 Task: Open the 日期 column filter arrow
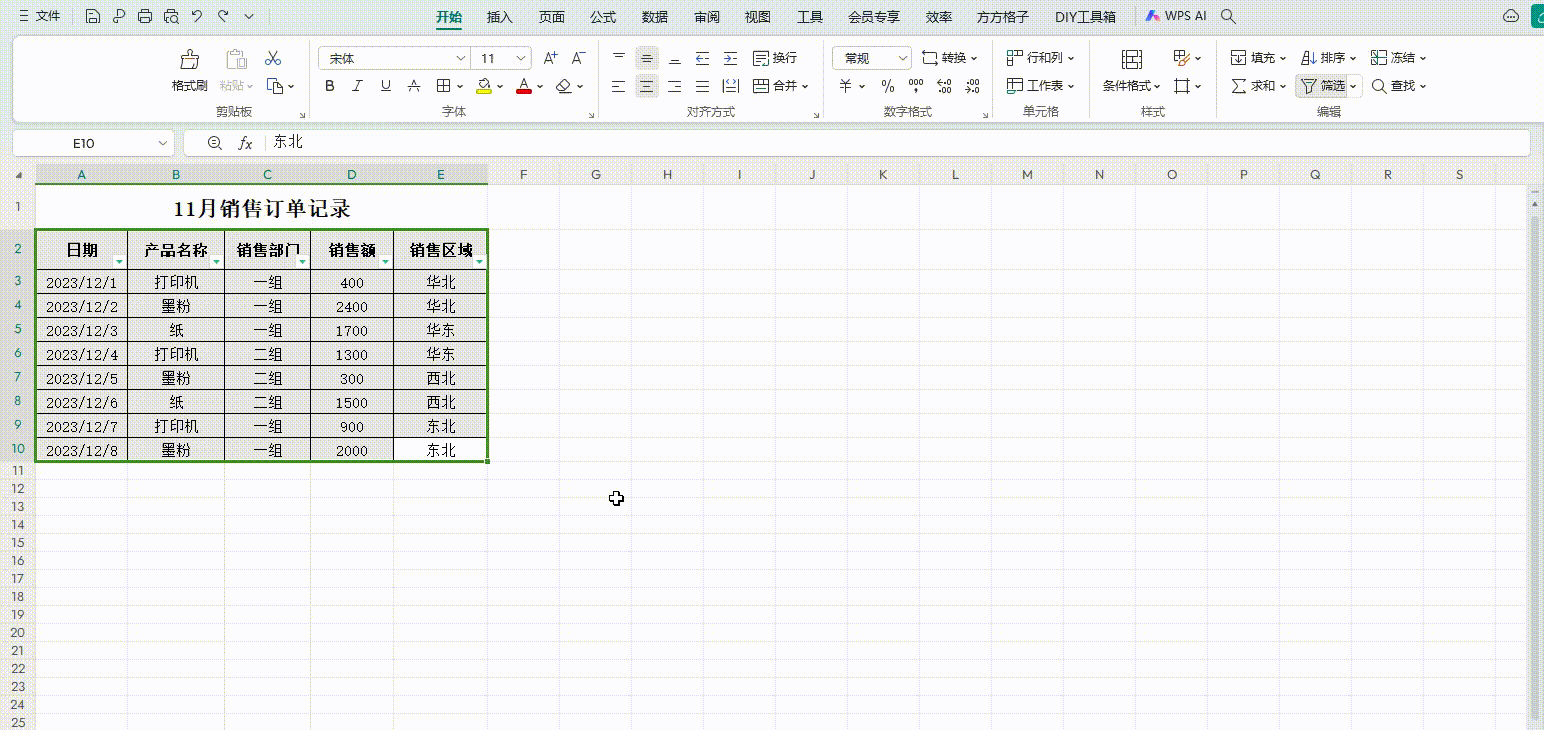(x=119, y=261)
